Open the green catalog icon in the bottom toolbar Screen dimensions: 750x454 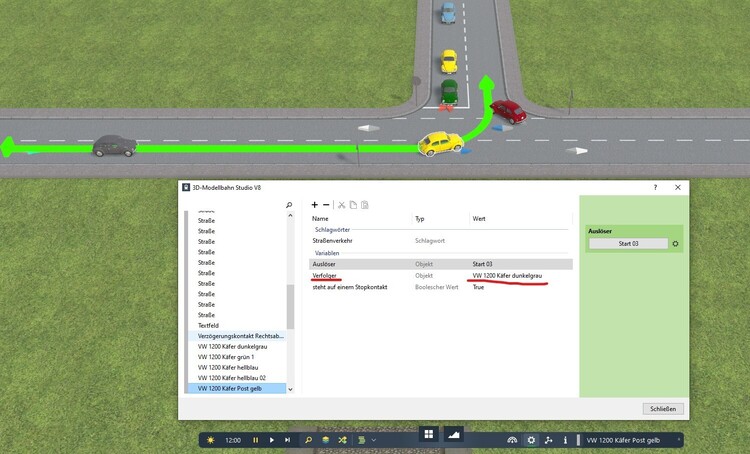pos(362,440)
